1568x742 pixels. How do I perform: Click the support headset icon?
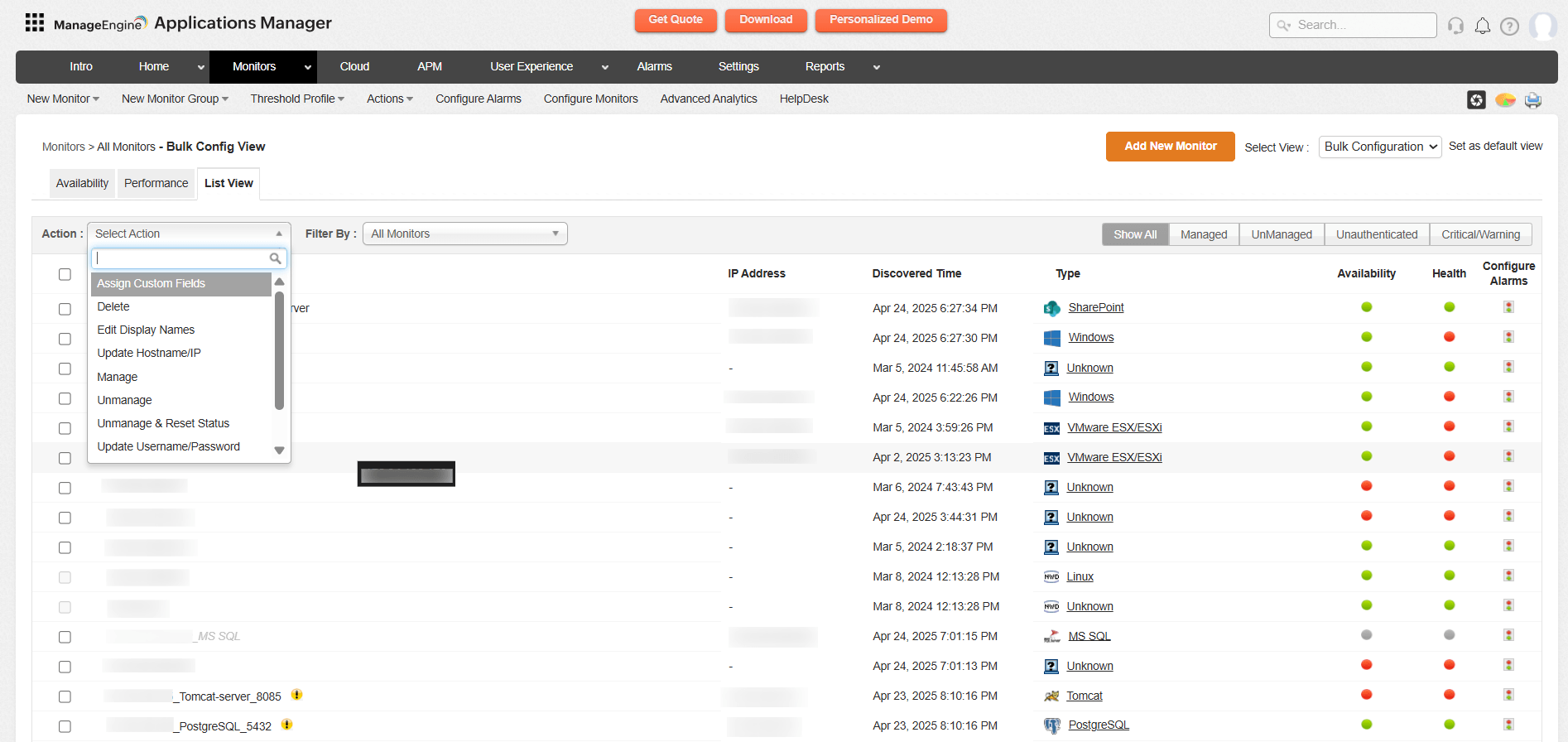coord(1455,26)
